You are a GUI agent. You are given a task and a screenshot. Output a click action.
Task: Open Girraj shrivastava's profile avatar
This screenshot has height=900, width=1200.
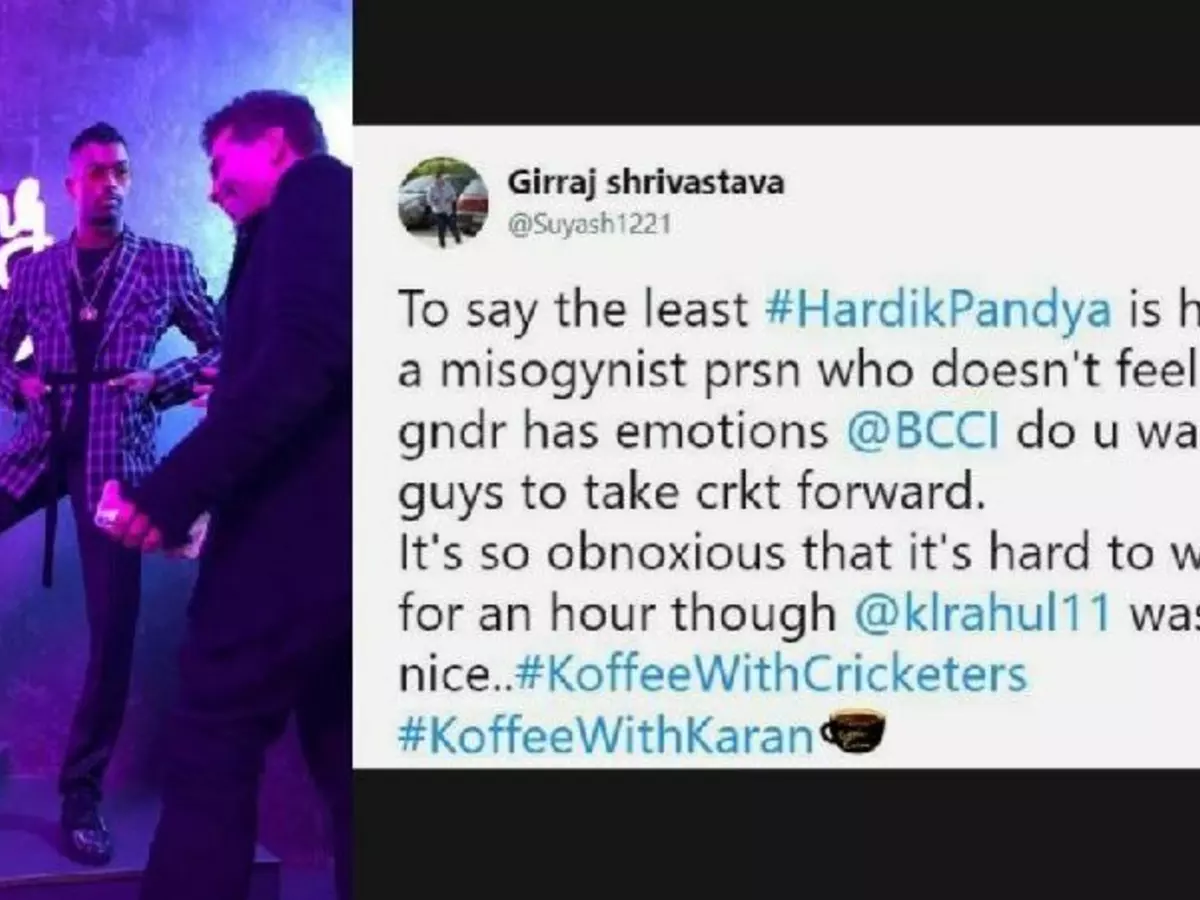tap(444, 202)
